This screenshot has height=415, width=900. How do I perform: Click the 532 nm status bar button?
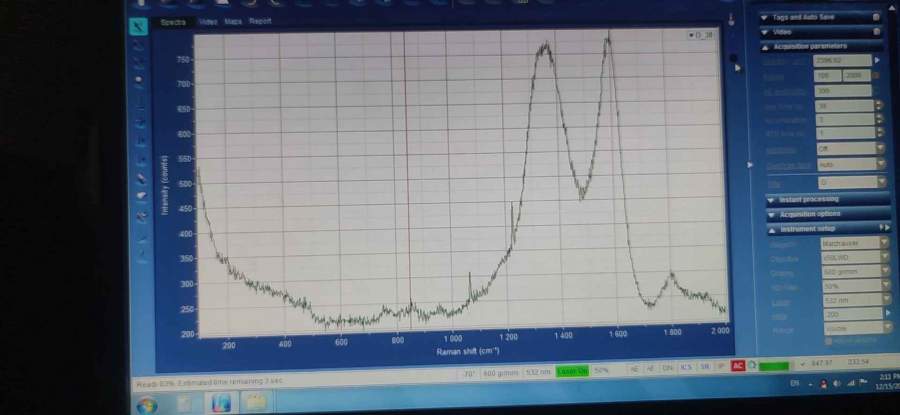pyautogui.click(x=538, y=372)
